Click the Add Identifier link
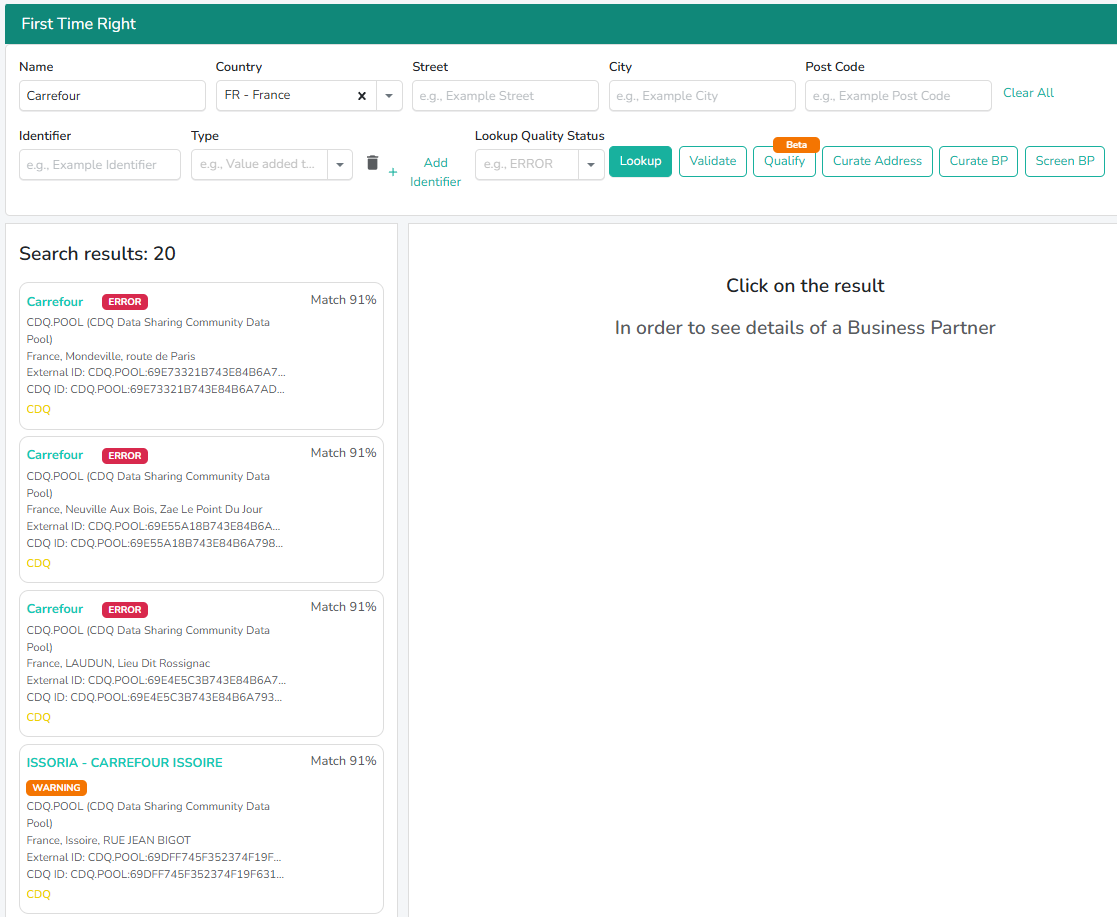Viewport: 1117px width, 917px height. pos(435,172)
